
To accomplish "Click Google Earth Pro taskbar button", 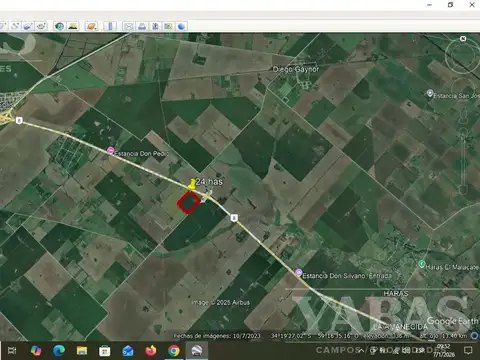I will (197, 350).
